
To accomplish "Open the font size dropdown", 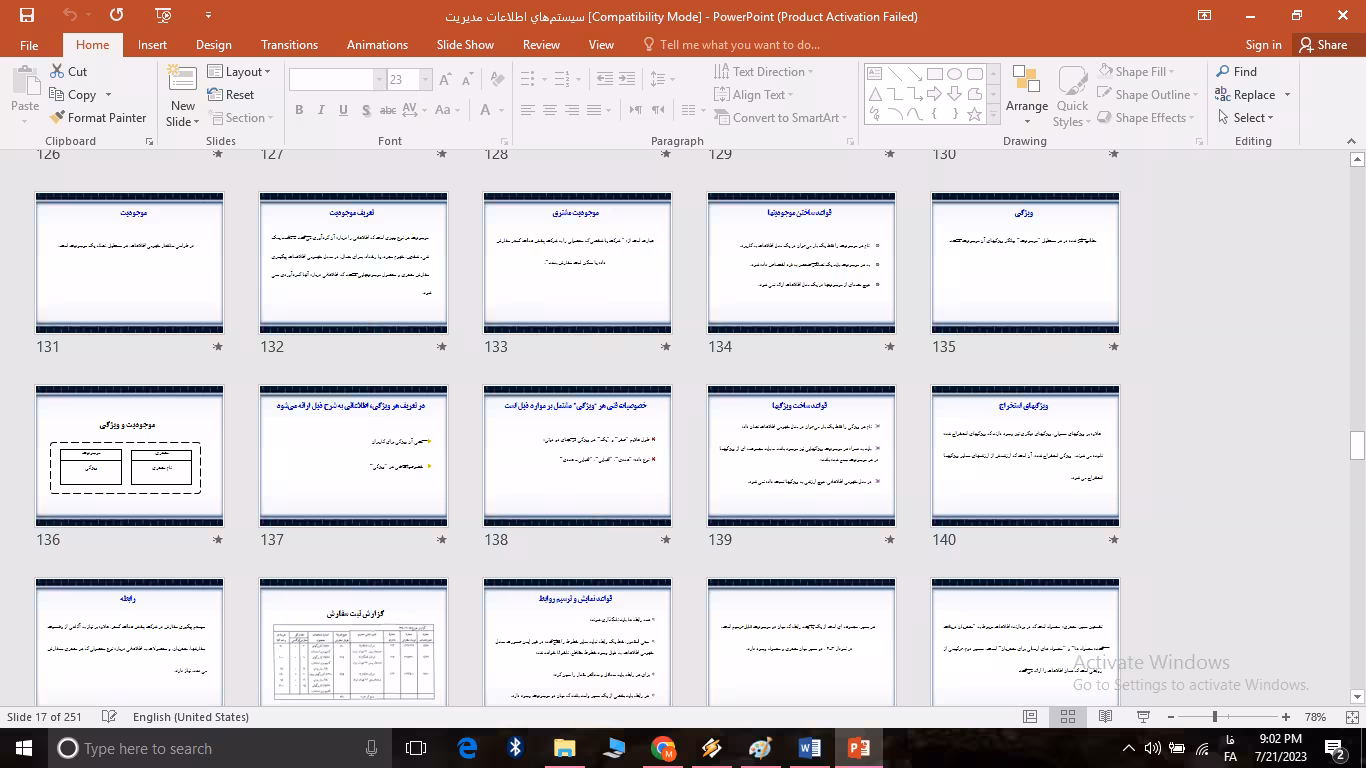I will [425, 78].
